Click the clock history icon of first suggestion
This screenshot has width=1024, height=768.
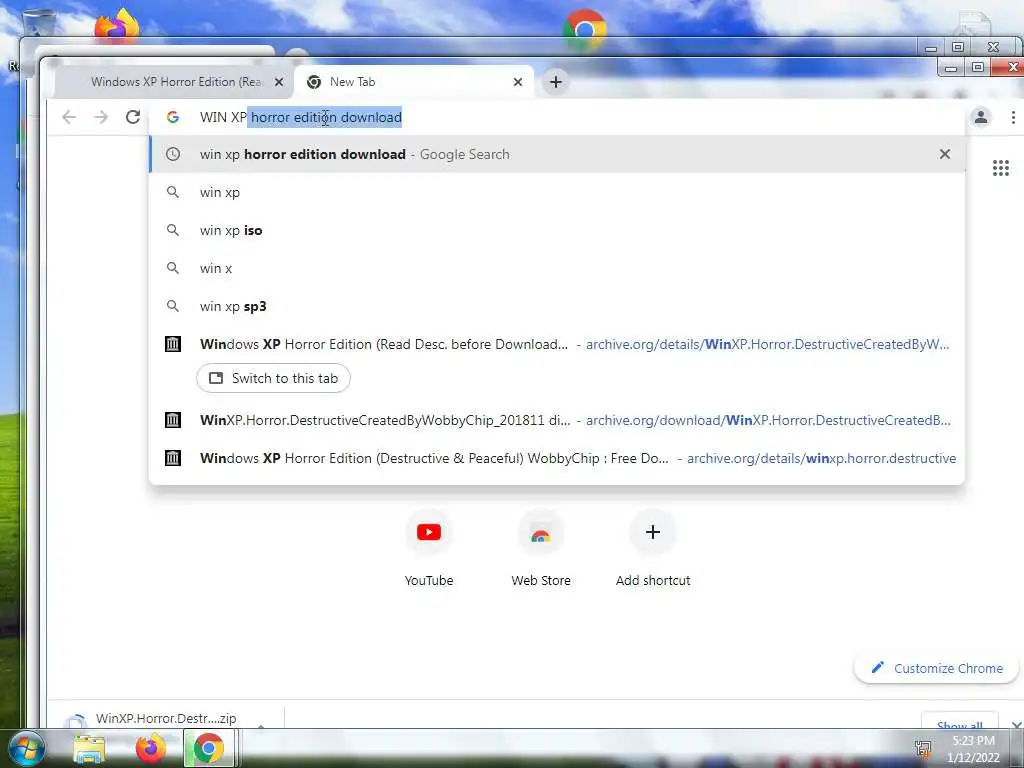173,154
